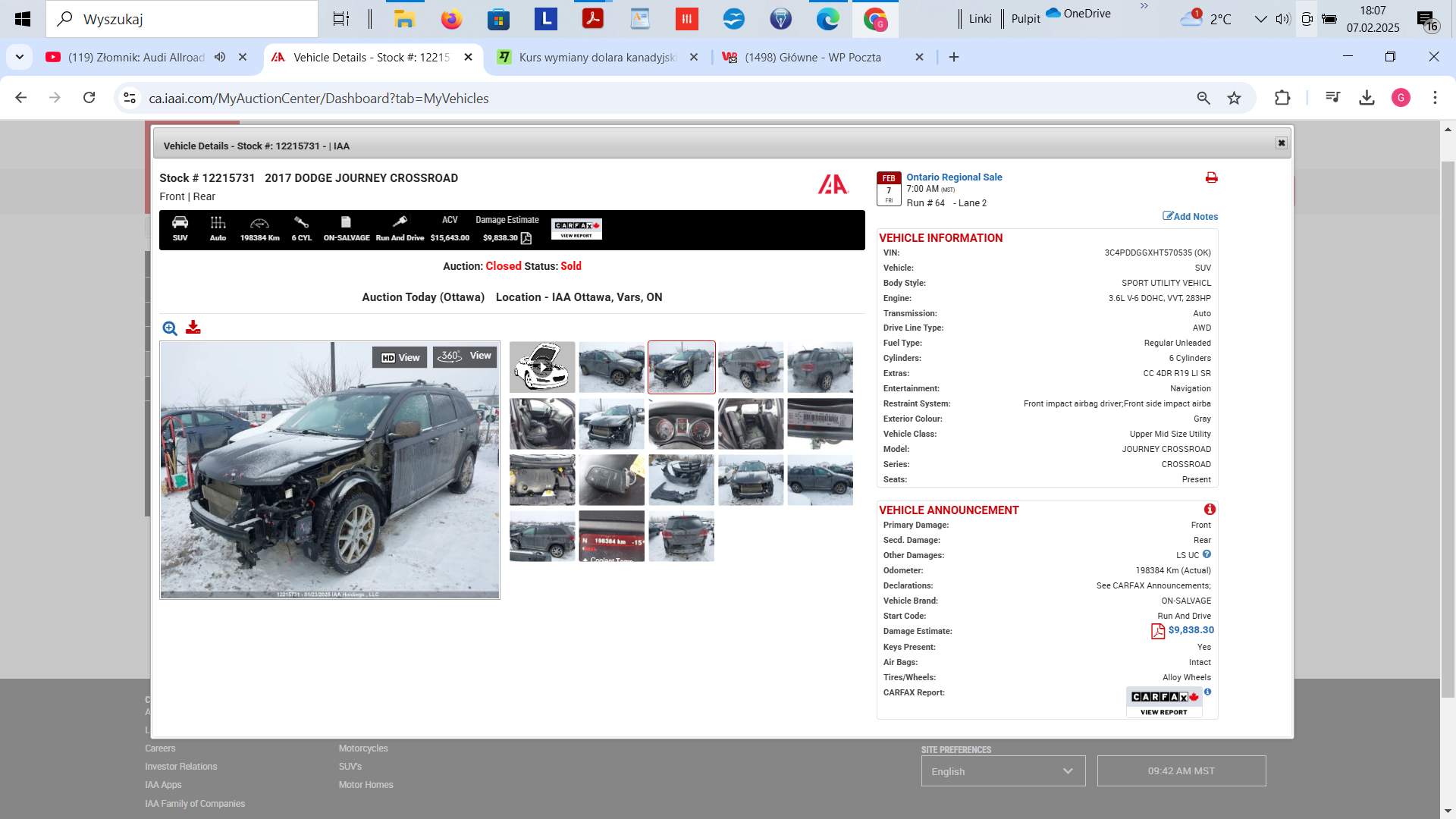Select the instrument cluster gauges thumbnail
Image resolution: width=1456 pixels, height=819 pixels.
(x=681, y=424)
